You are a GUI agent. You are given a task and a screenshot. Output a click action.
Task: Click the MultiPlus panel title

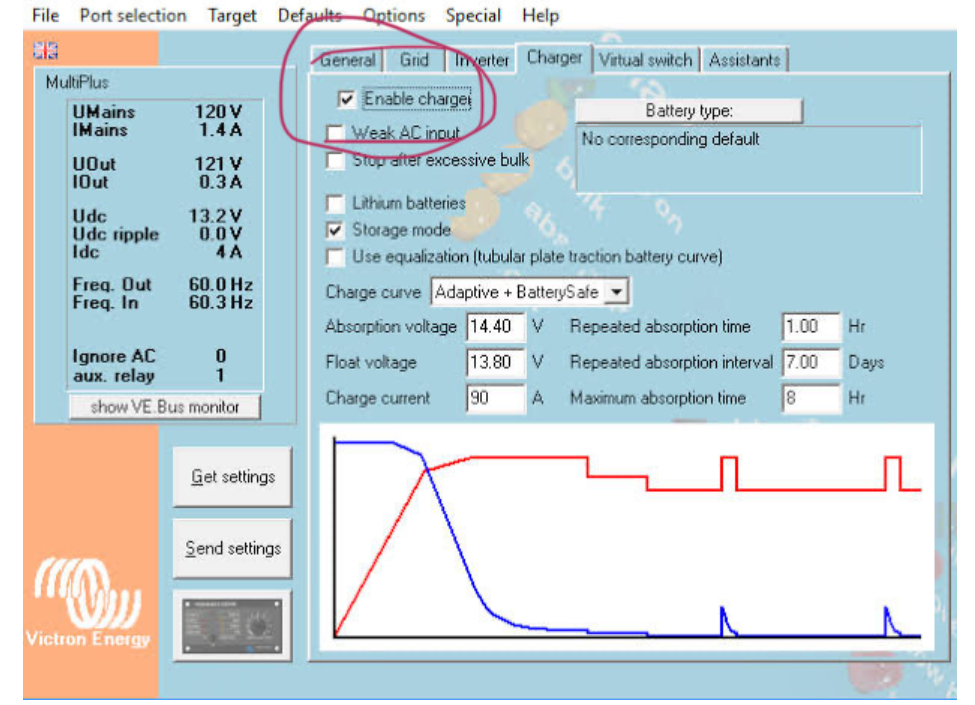click(x=77, y=83)
